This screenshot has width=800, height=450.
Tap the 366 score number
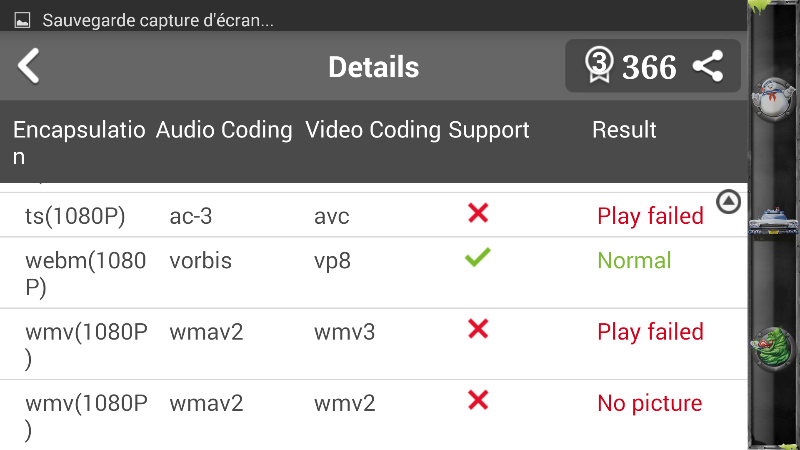tap(649, 67)
